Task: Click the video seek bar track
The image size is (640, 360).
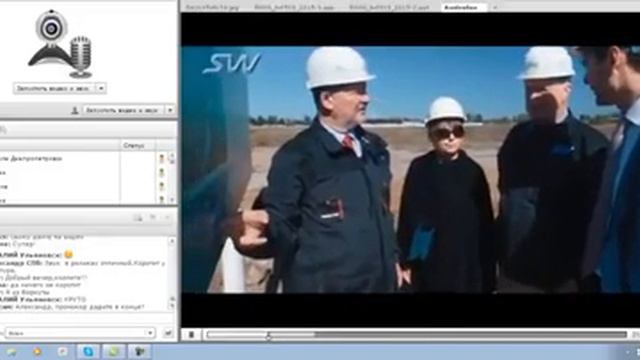Action: (x=416, y=335)
